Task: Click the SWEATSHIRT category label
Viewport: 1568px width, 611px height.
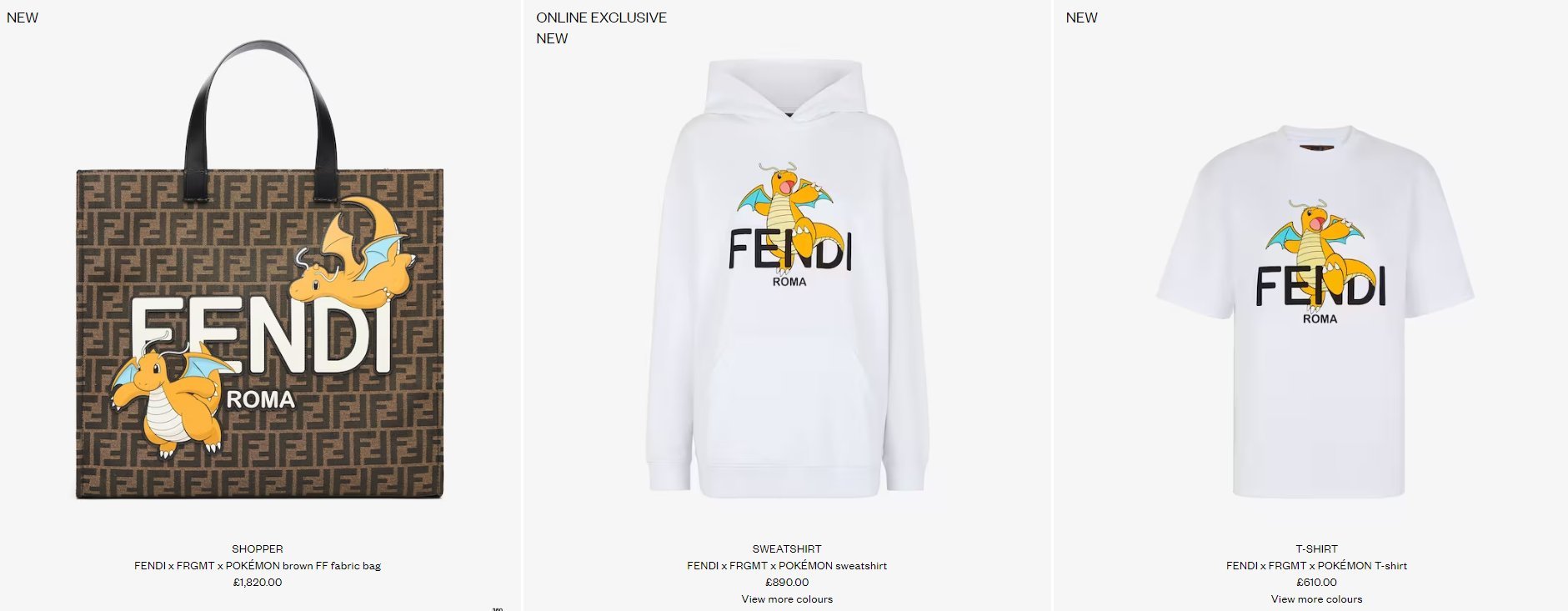Action: pyautogui.click(x=787, y=548)
